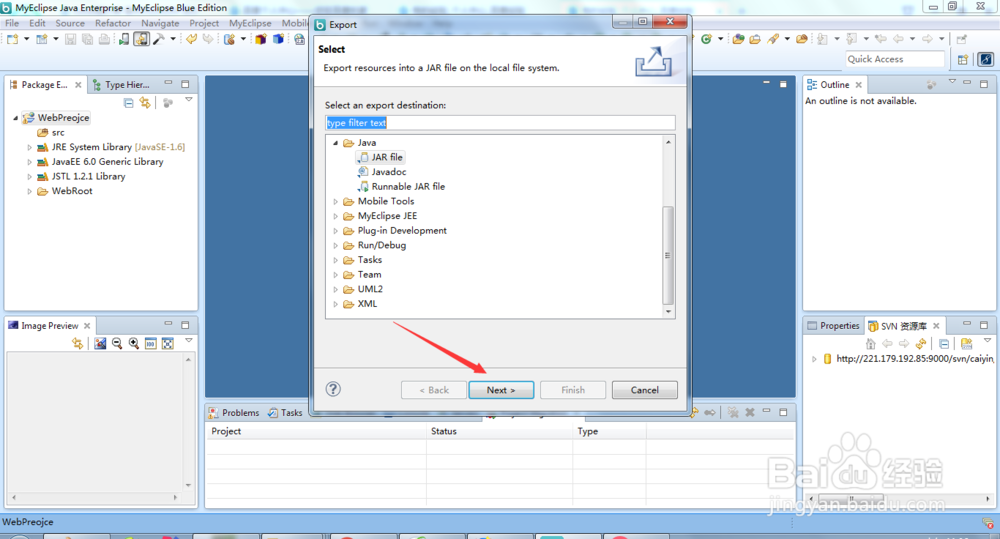Expand the Mobile Tools folder
Image resolution: width=1000 pixels, height=539 pixels.
335,202
